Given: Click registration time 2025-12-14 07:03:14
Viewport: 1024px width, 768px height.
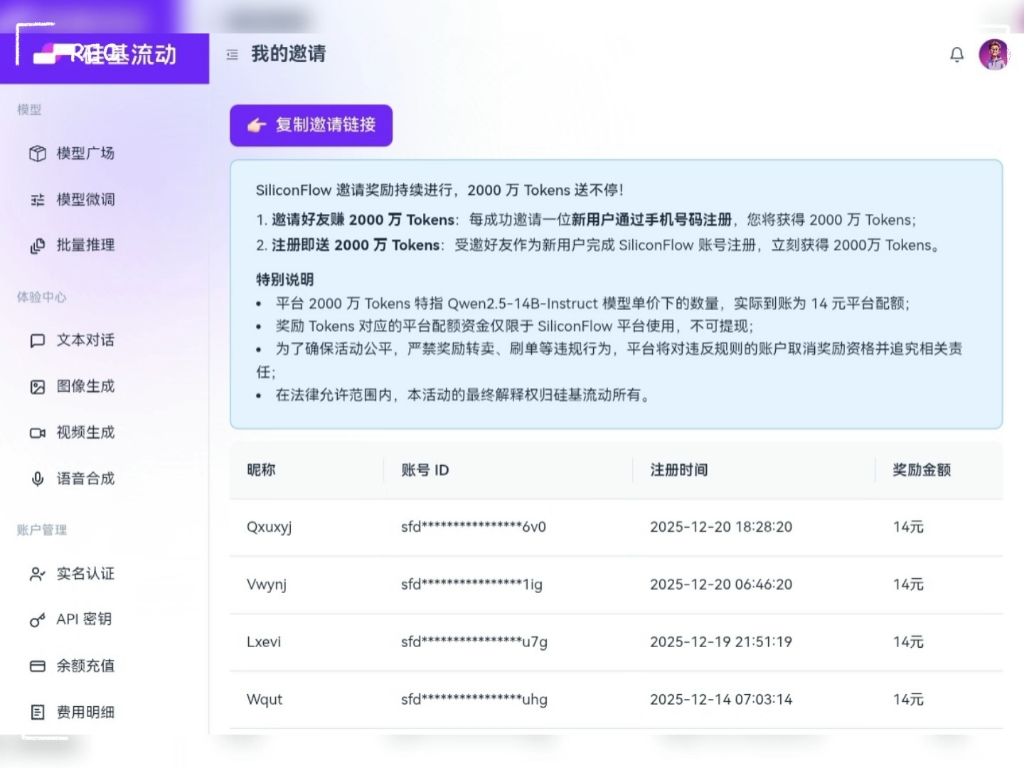Looking at the screenshot, I should [x=721, y=700].
